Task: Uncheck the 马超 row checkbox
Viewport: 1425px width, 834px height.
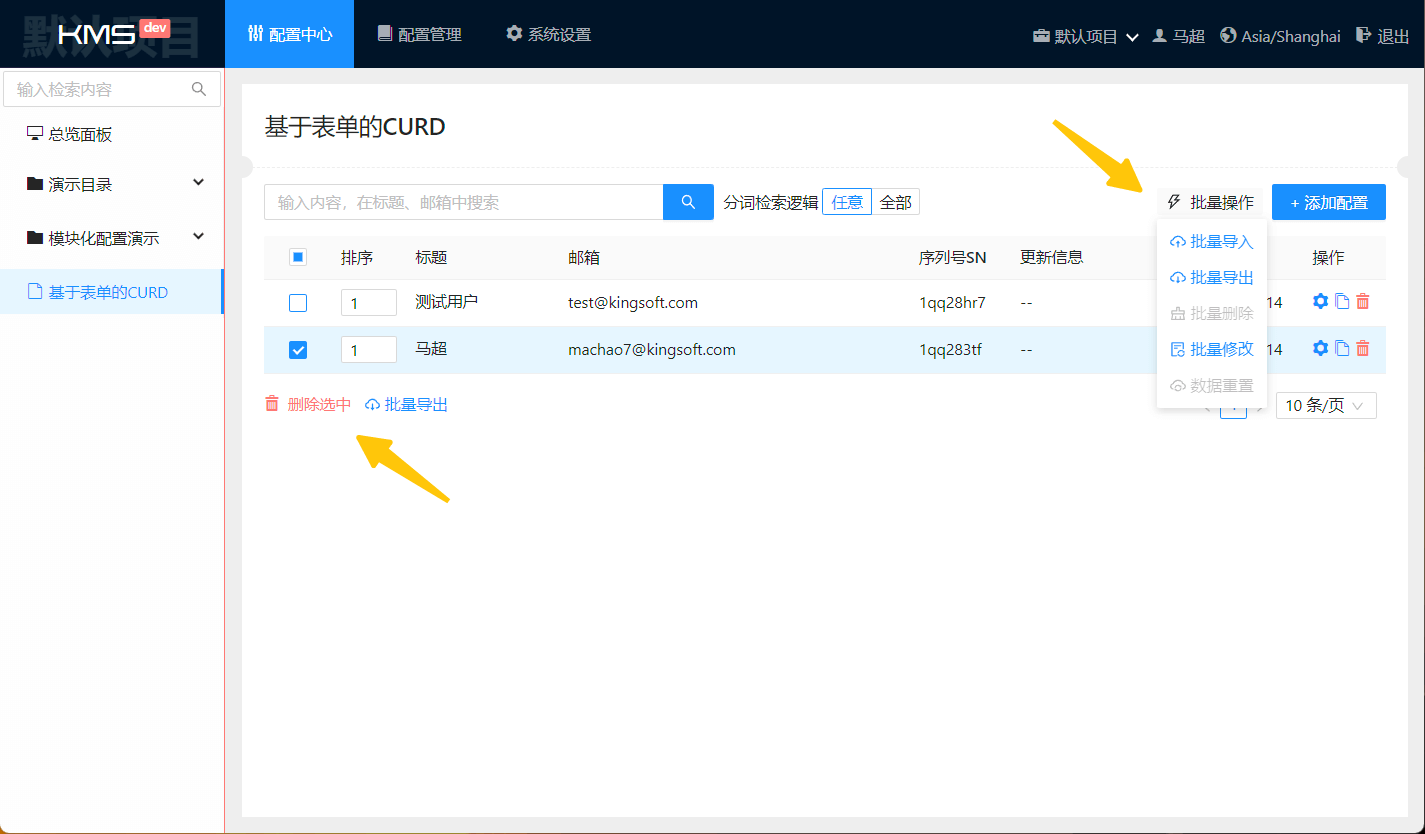Action: pyautogui.click(x=298, y=350)
